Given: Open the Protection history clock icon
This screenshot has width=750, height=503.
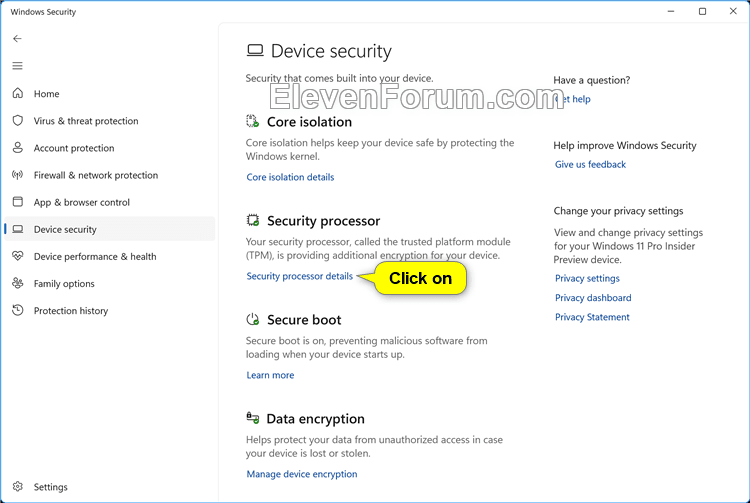Looking at the screenshot, I should pos(18,310).
